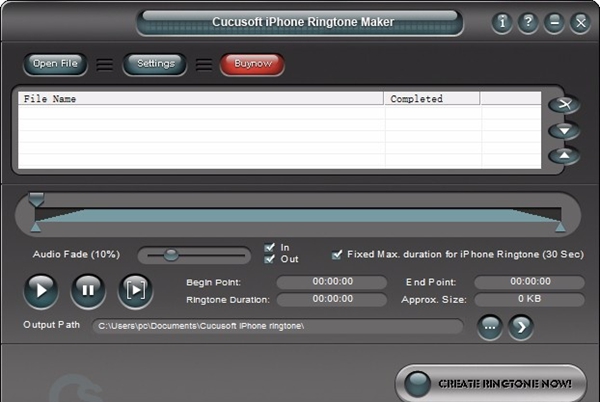This screenshot has height=402, width=600.
Task: Open output folder with the arrow button
Action: (521, 327)
